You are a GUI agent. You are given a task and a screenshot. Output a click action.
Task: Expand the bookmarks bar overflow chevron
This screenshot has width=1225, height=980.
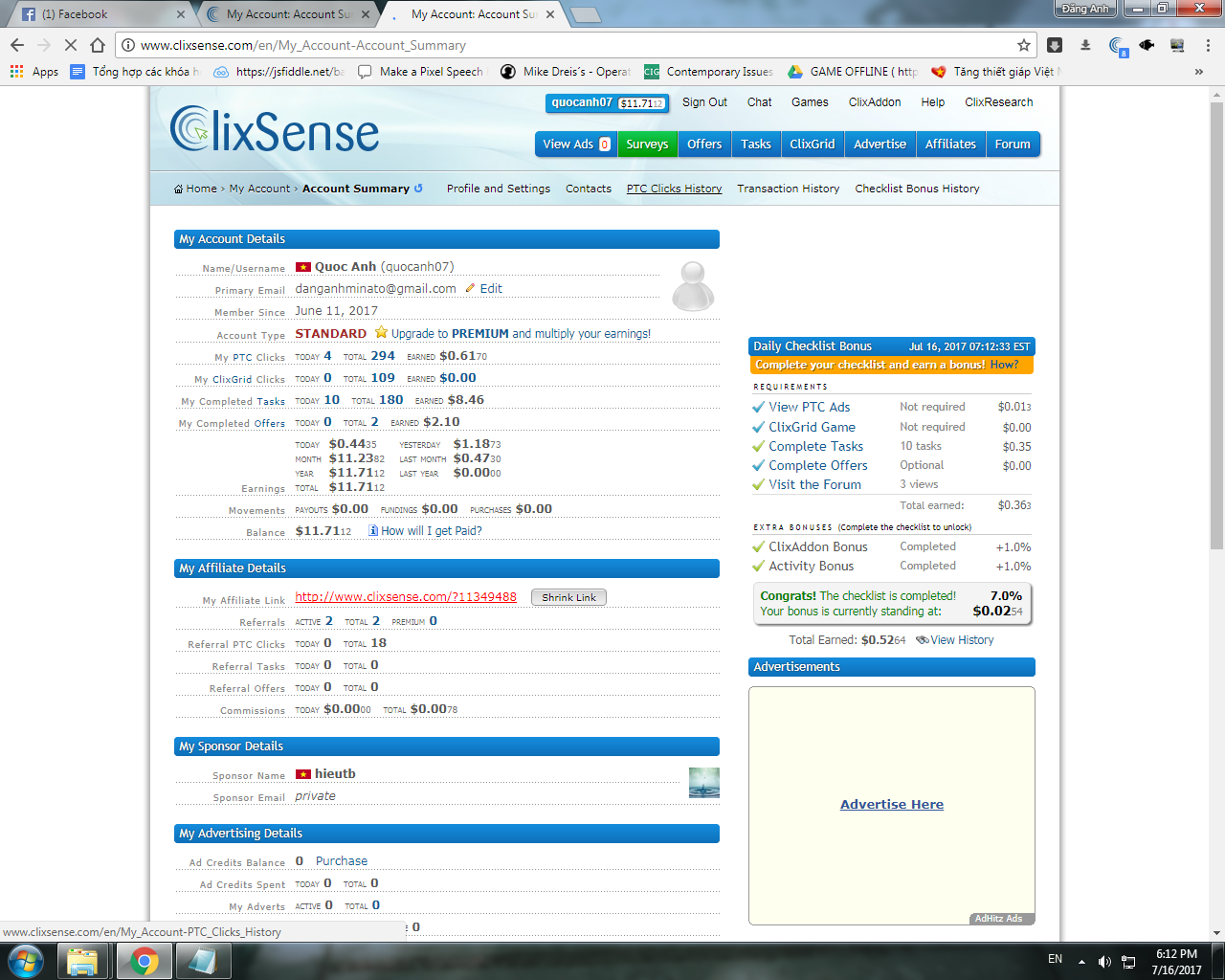click(1199, 72)
